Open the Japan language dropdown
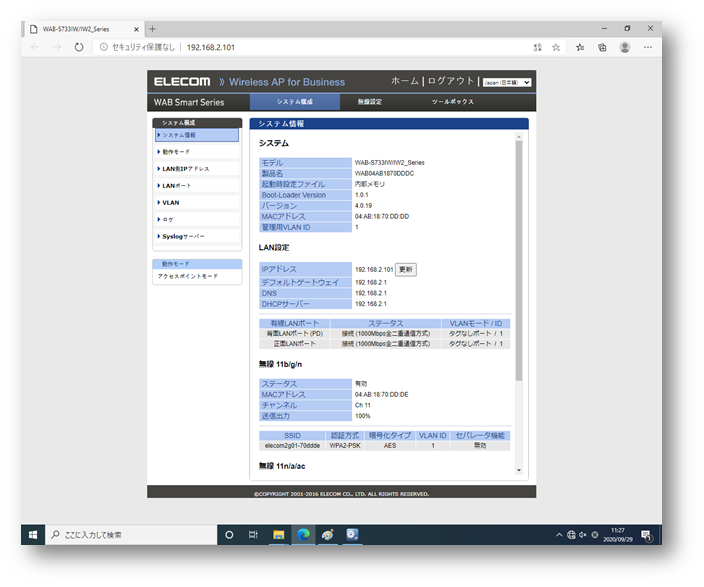 507,82
